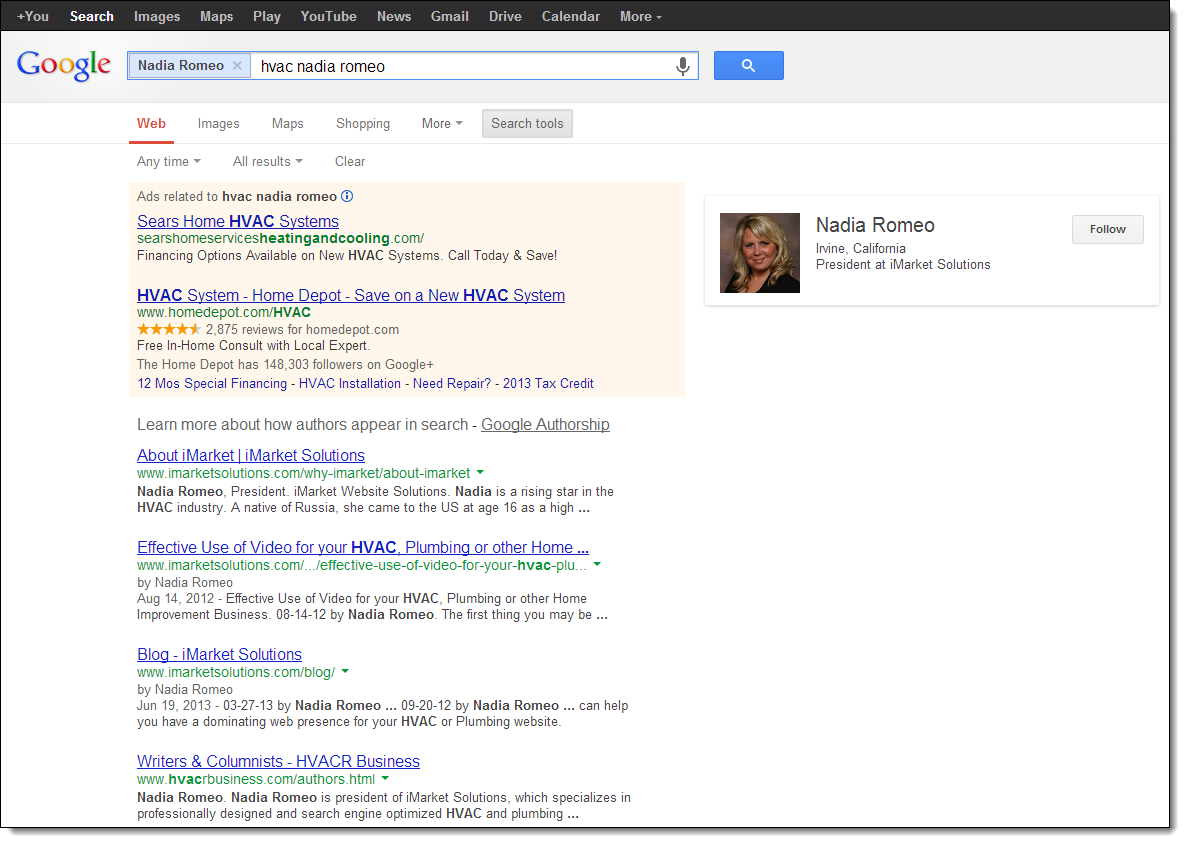Click 'President at iMarket Solutions' text

(903, 265)
